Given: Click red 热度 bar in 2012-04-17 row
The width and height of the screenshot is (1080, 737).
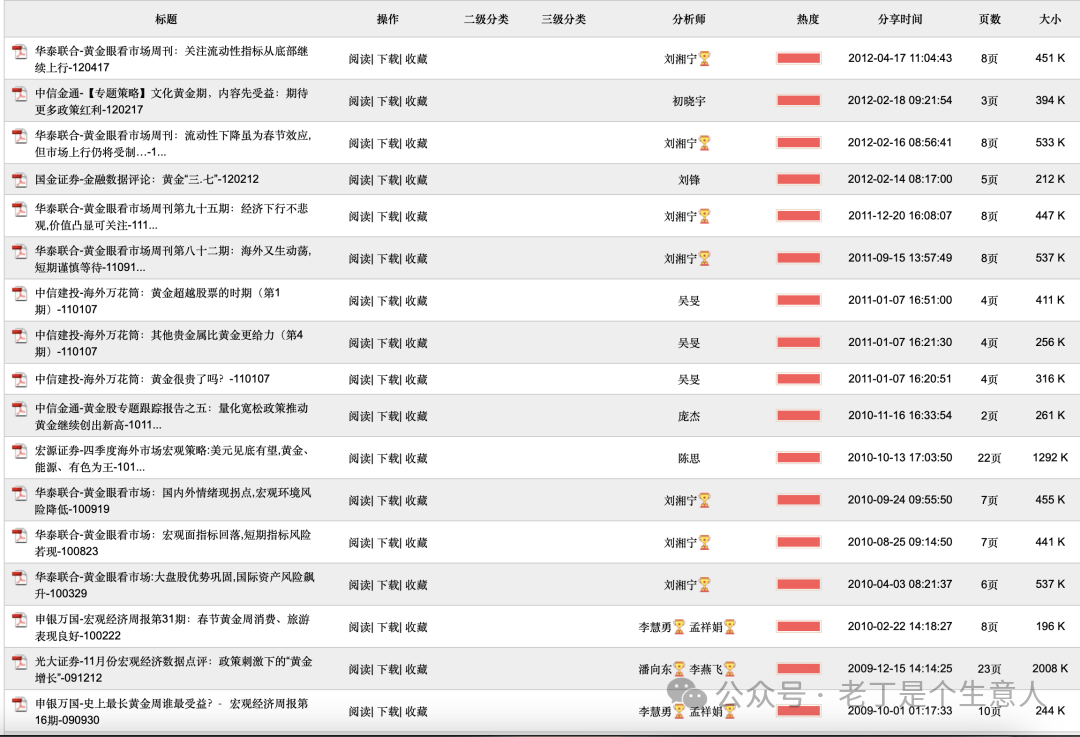Looking at the screenshot, I should (x=798, y=59).
